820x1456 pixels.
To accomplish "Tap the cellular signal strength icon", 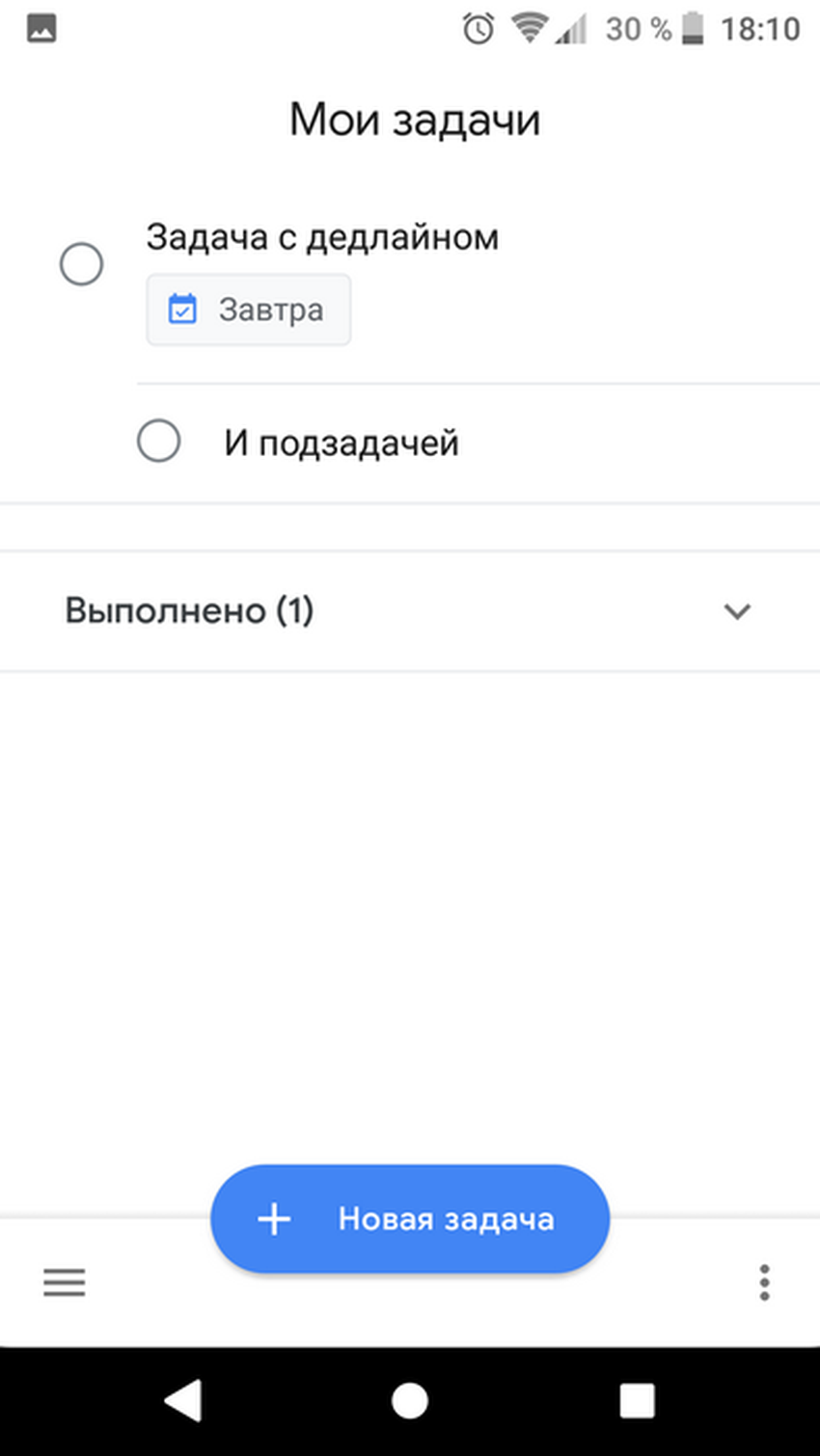I will pyautogui.click(x=572, y=30).
